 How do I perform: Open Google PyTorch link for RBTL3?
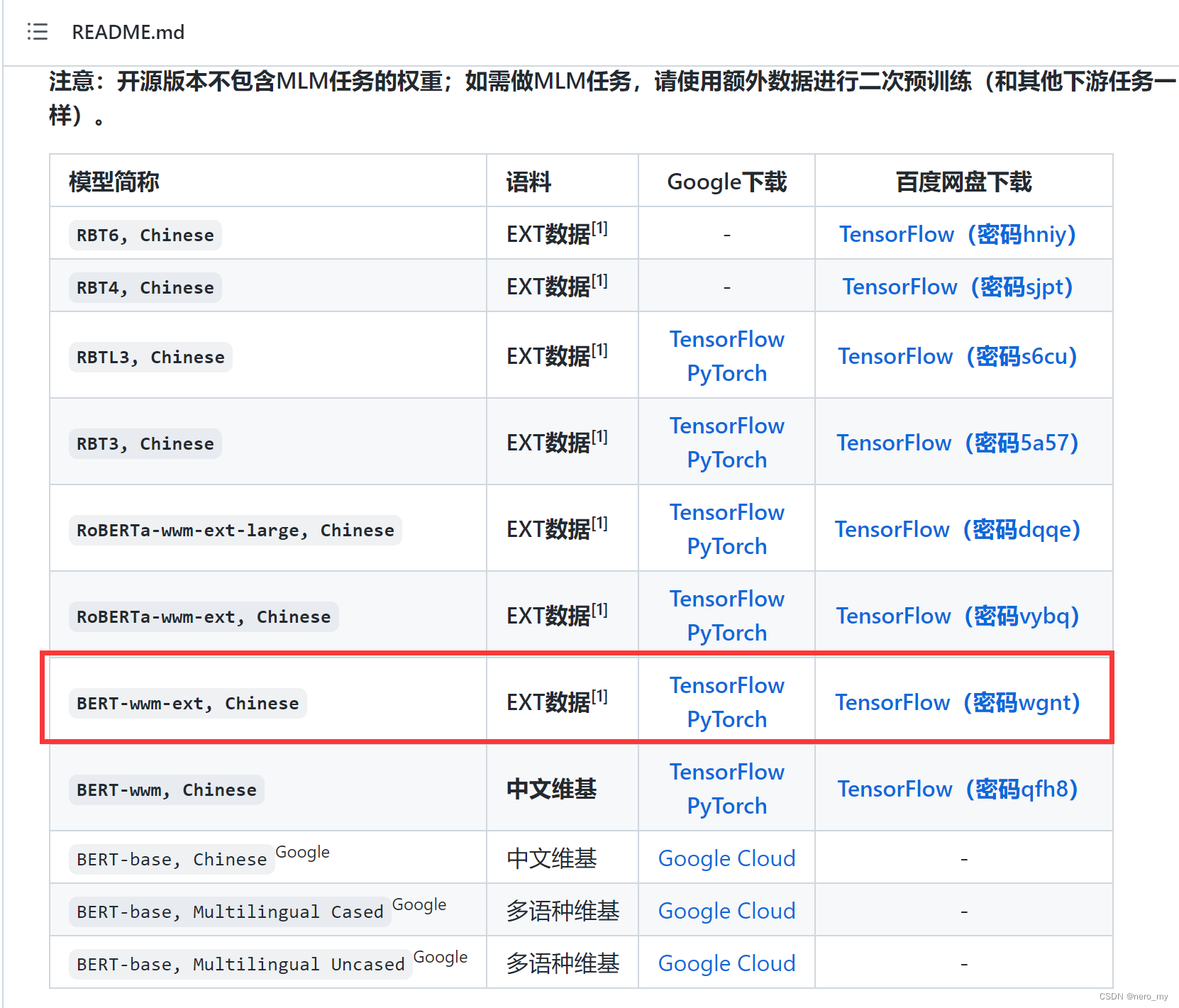pyautogui.click(x=727, y=373)
